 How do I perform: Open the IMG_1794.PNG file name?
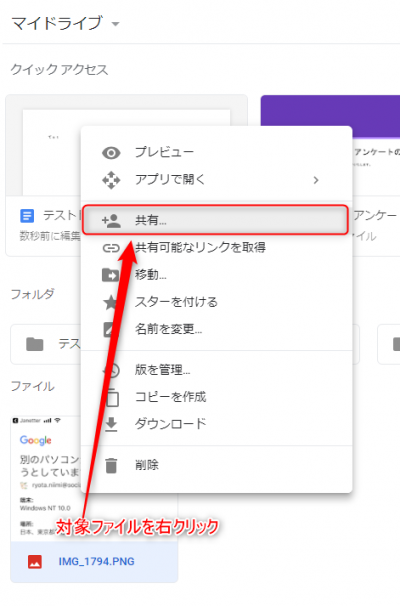97,562
